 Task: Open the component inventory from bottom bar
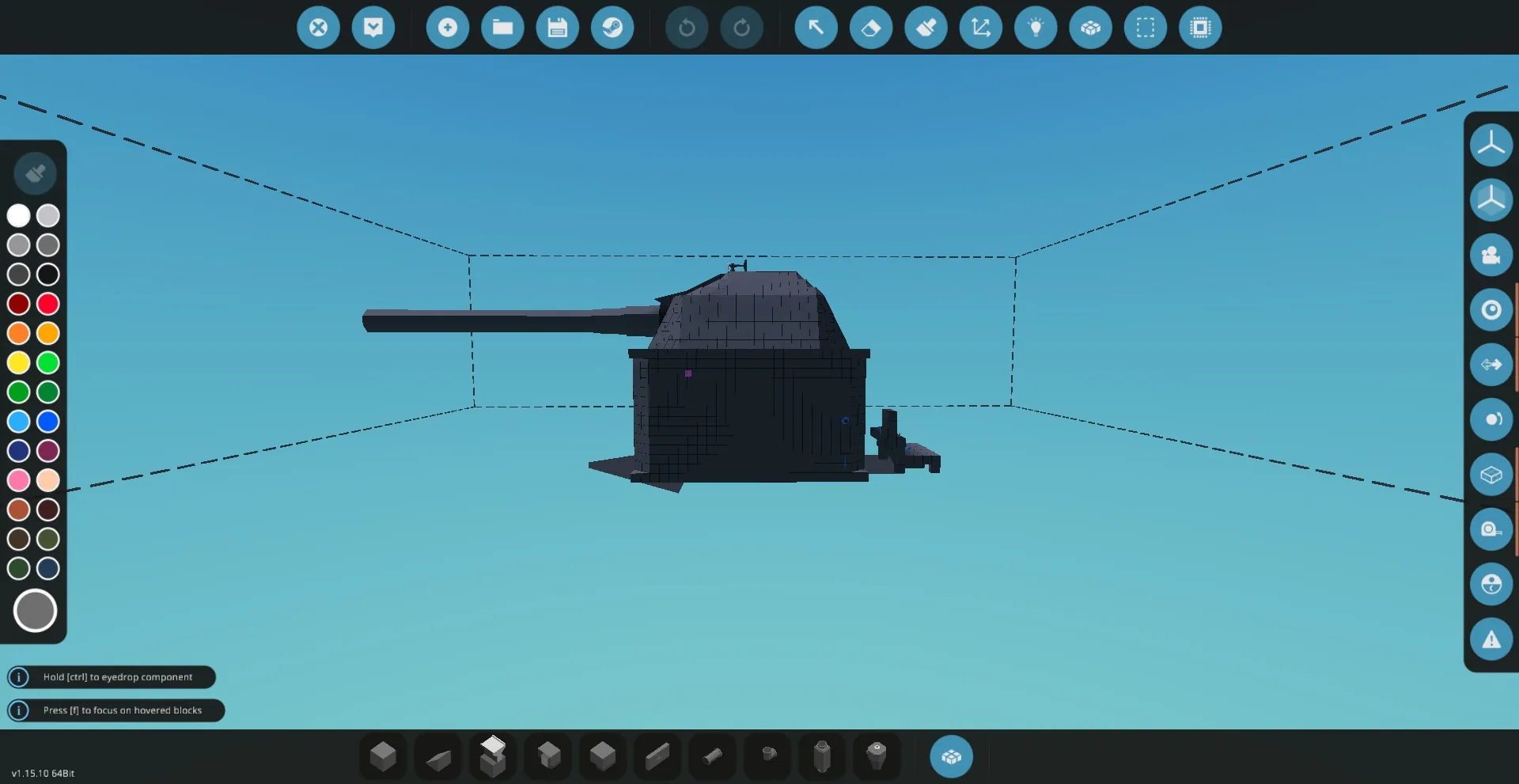951,757
